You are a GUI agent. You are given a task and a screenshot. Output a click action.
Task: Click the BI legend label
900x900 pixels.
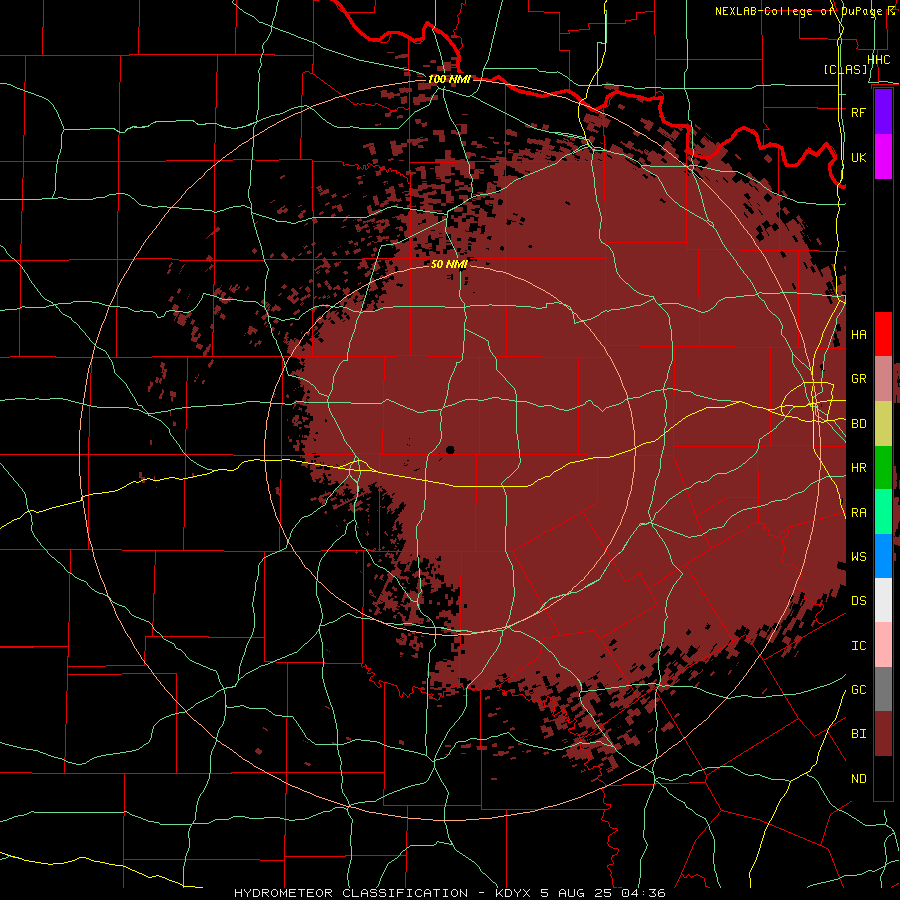pos(858,734)
